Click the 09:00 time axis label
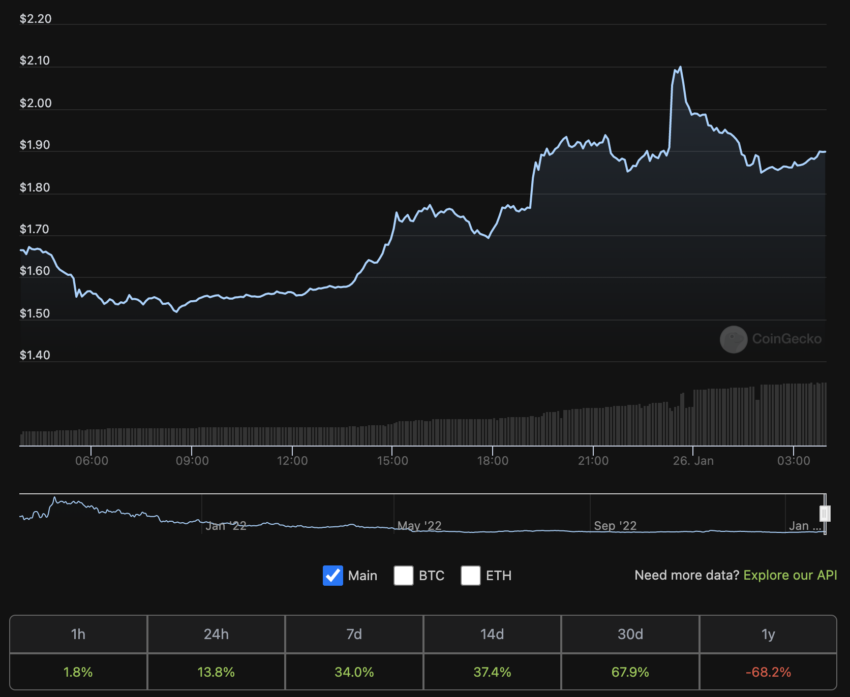The width and height of the screenshot is (850, 697). (192, 461)
